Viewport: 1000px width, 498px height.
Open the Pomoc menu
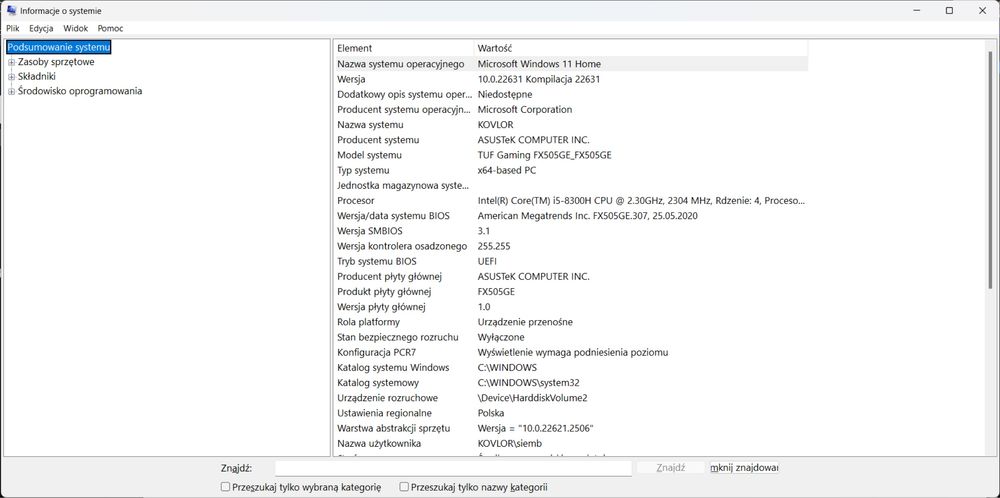110,28
